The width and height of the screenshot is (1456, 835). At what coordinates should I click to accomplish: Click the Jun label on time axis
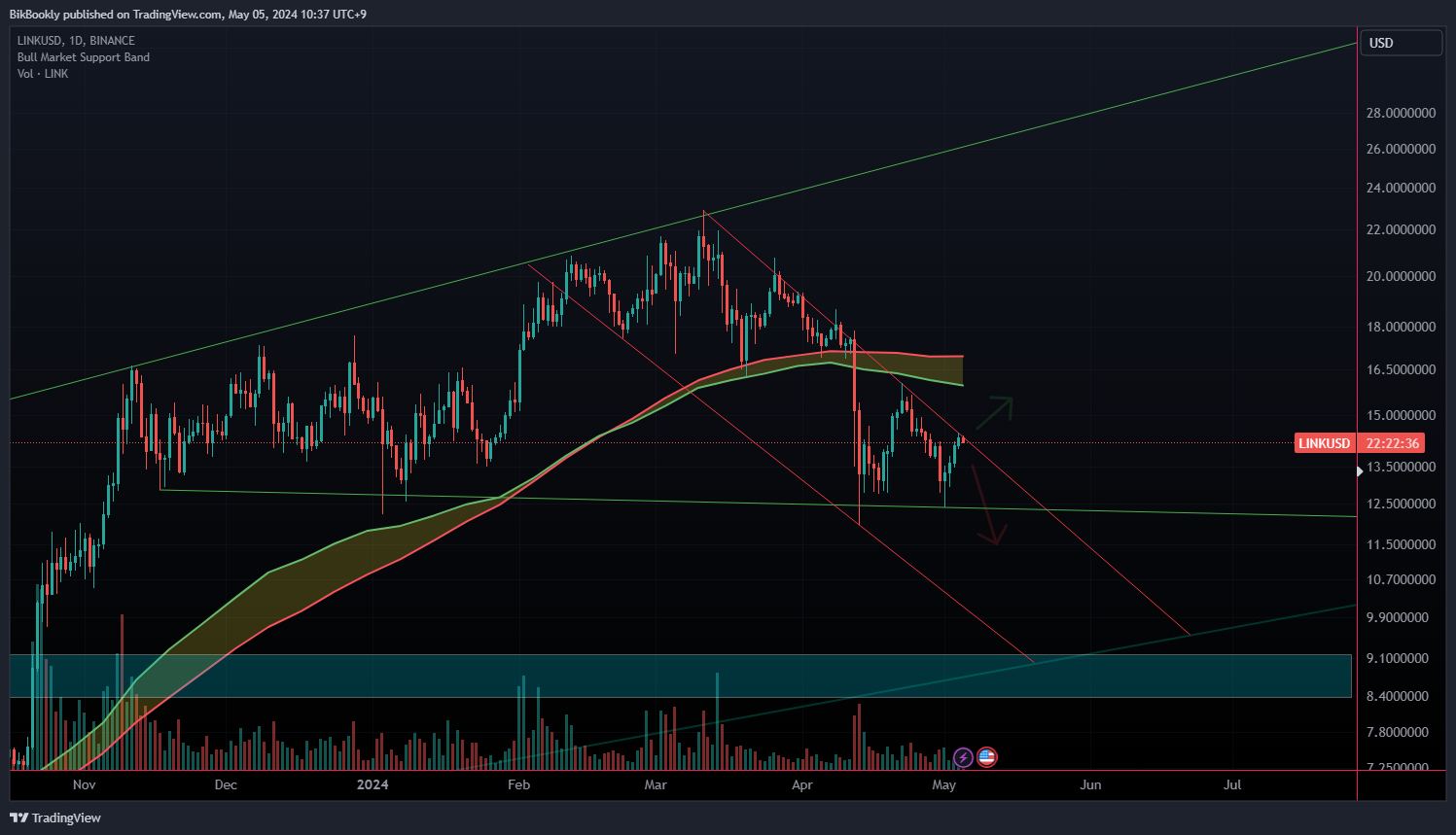coord(1090,784)
